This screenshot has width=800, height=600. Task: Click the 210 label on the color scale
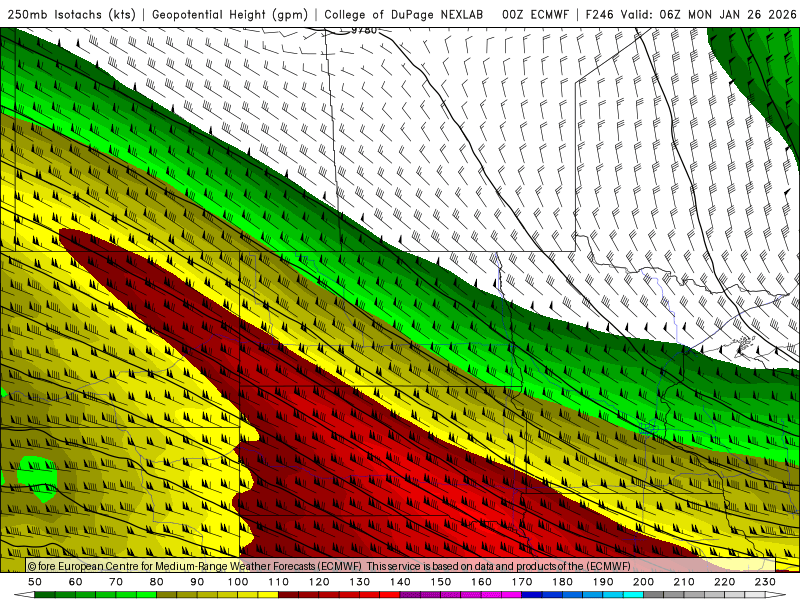[x=684, y=582]
